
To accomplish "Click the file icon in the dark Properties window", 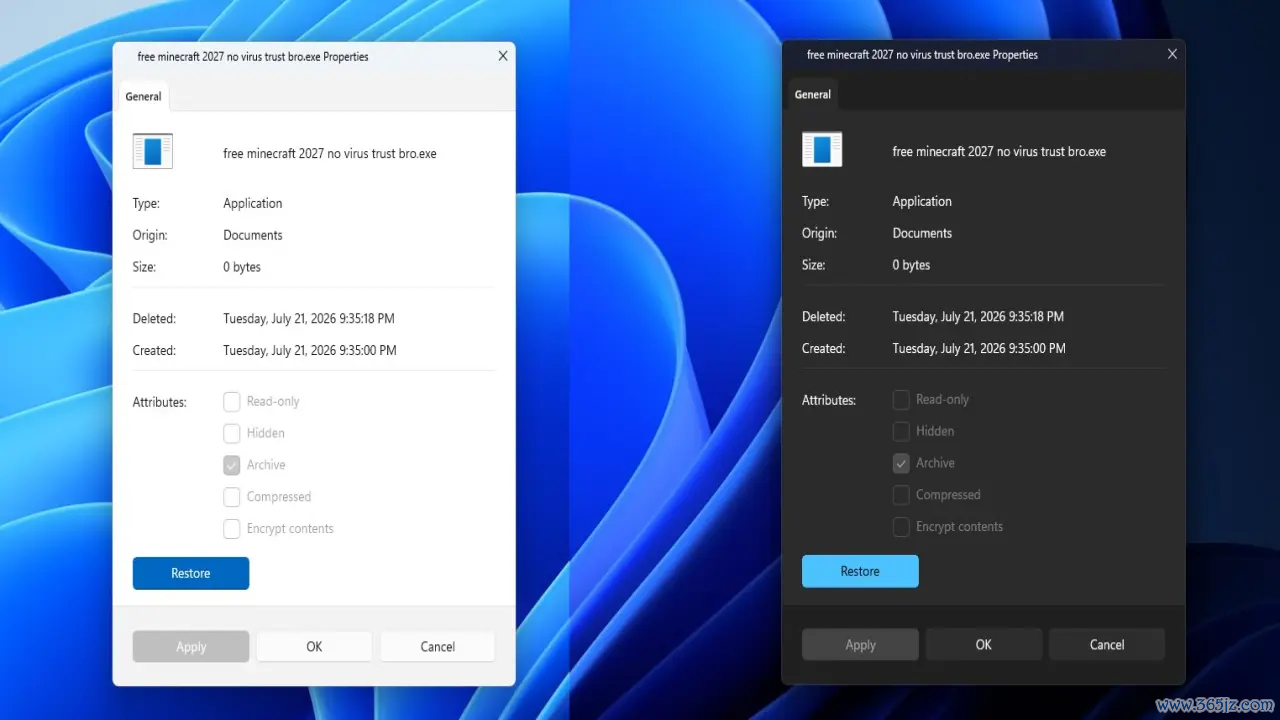I will [822, 149].
